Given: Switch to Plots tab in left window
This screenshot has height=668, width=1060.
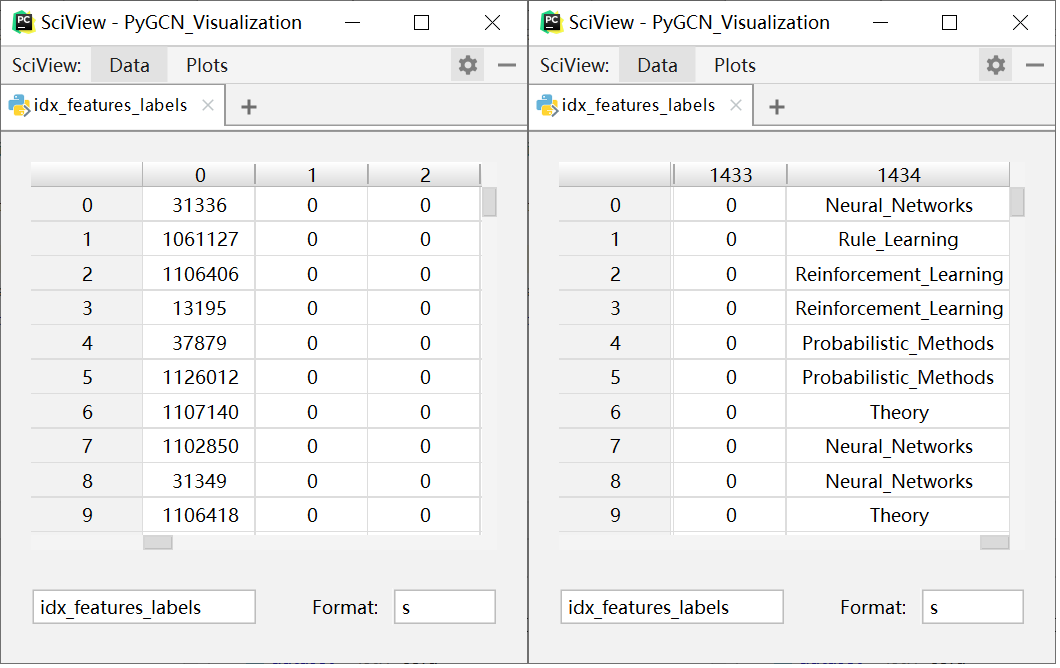Looking at the screenshot, I should pos(207,66).
